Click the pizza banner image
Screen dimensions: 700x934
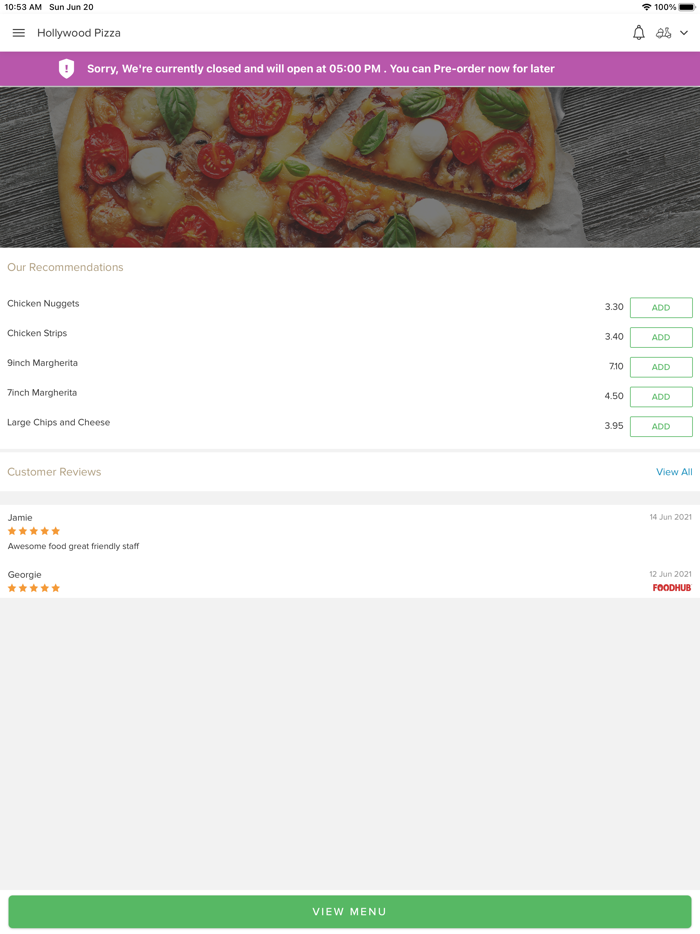(350, 165)
